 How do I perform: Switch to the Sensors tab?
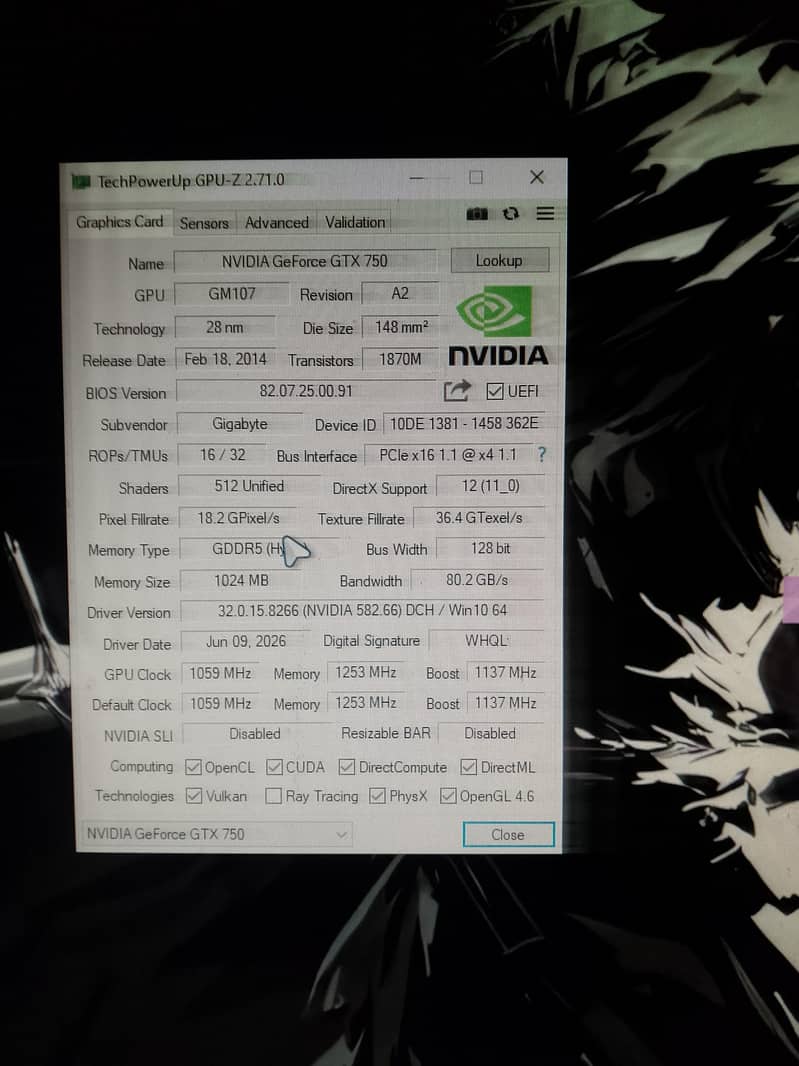pyautogui.click(x=204, y=223)
